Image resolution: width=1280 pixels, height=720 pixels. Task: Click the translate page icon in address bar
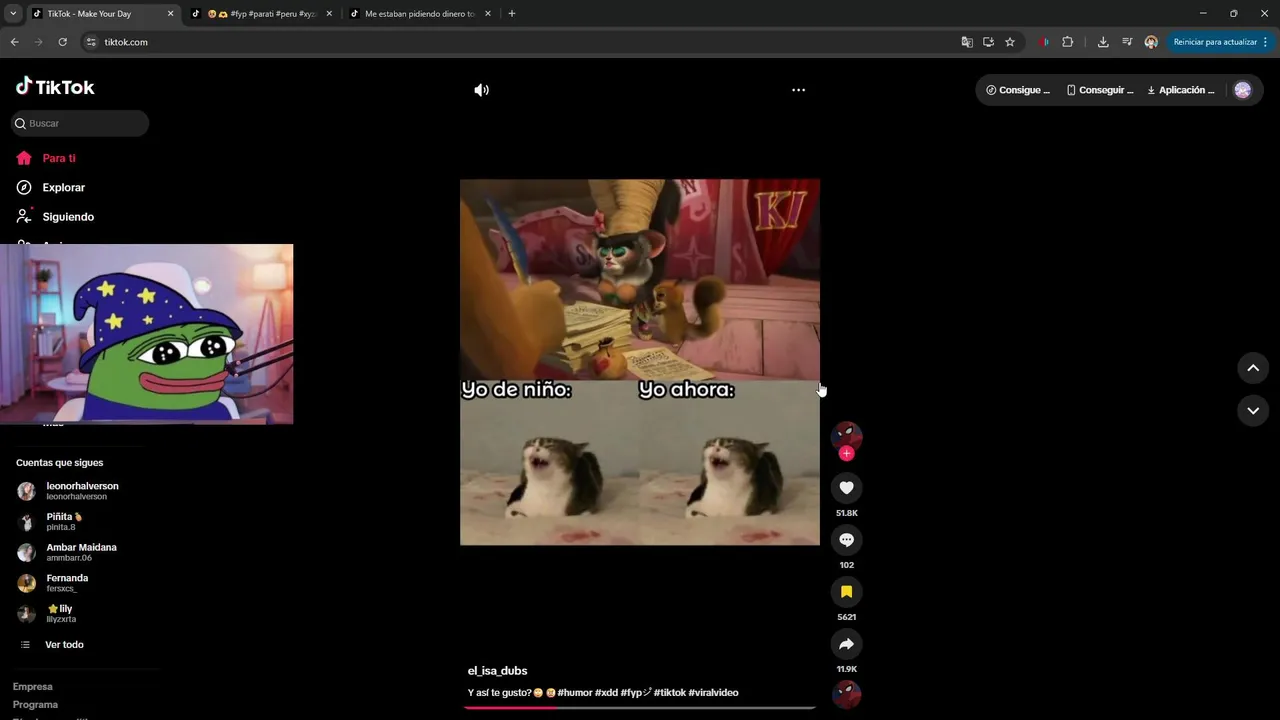967,42
